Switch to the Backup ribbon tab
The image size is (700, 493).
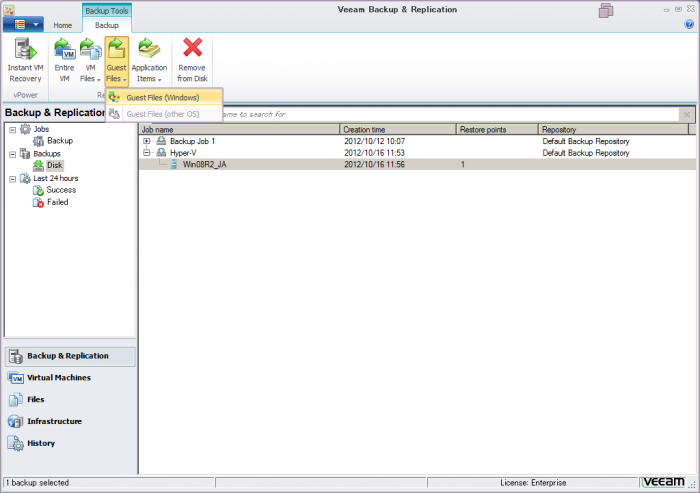pos(107,25)
